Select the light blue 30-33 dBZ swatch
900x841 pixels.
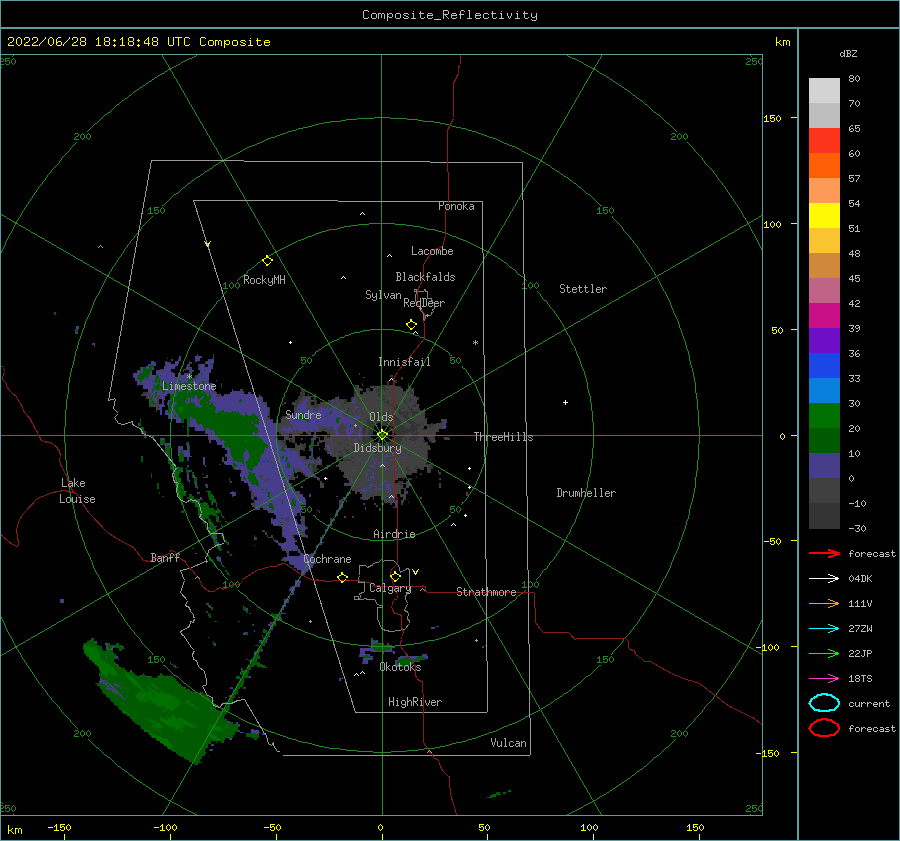(824, 390)
